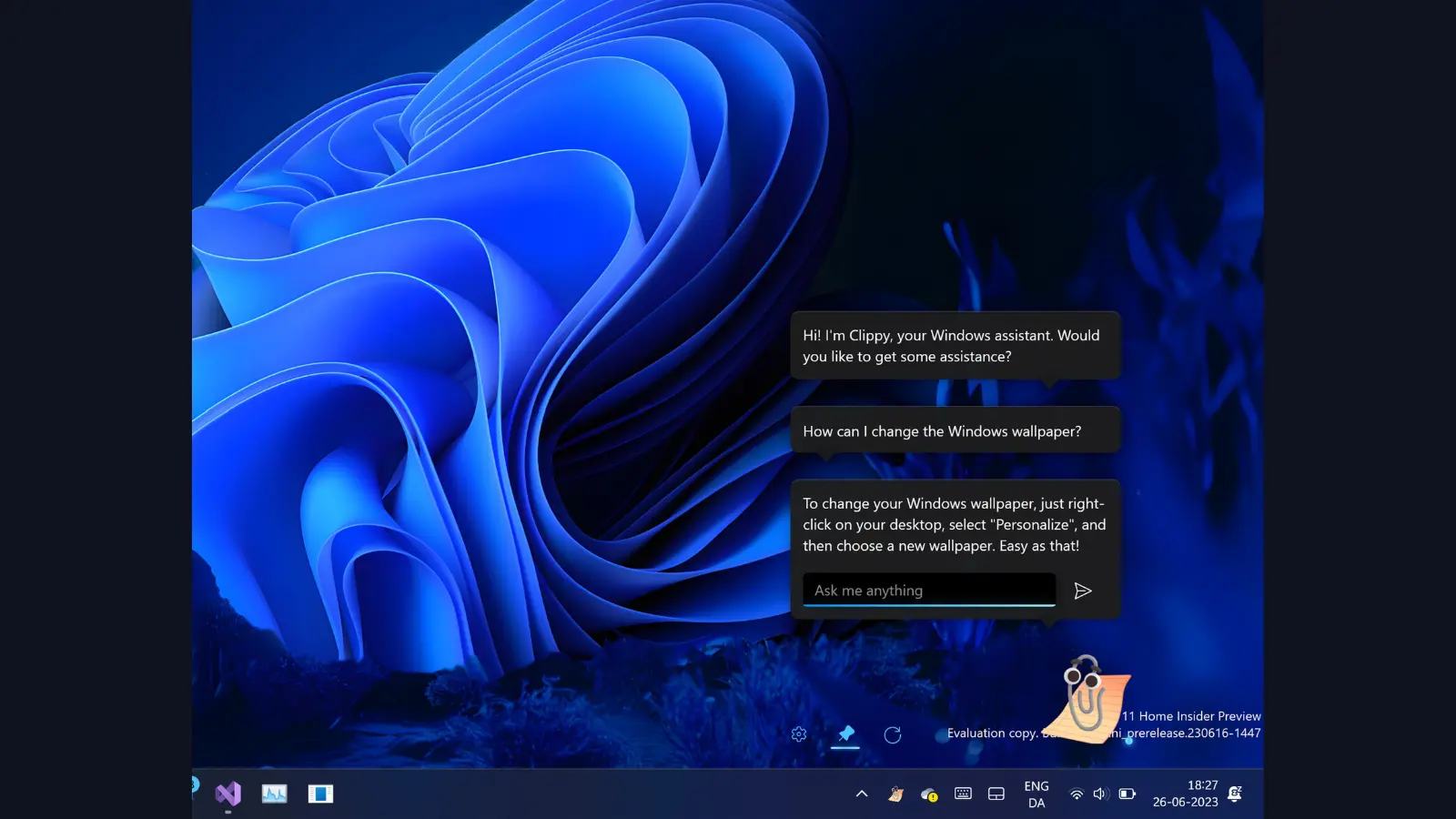Screen dimensions: 1456x819
Task: Open the performance monitor taskbar app
Action: pyautogui.click(x=274, y=794)
